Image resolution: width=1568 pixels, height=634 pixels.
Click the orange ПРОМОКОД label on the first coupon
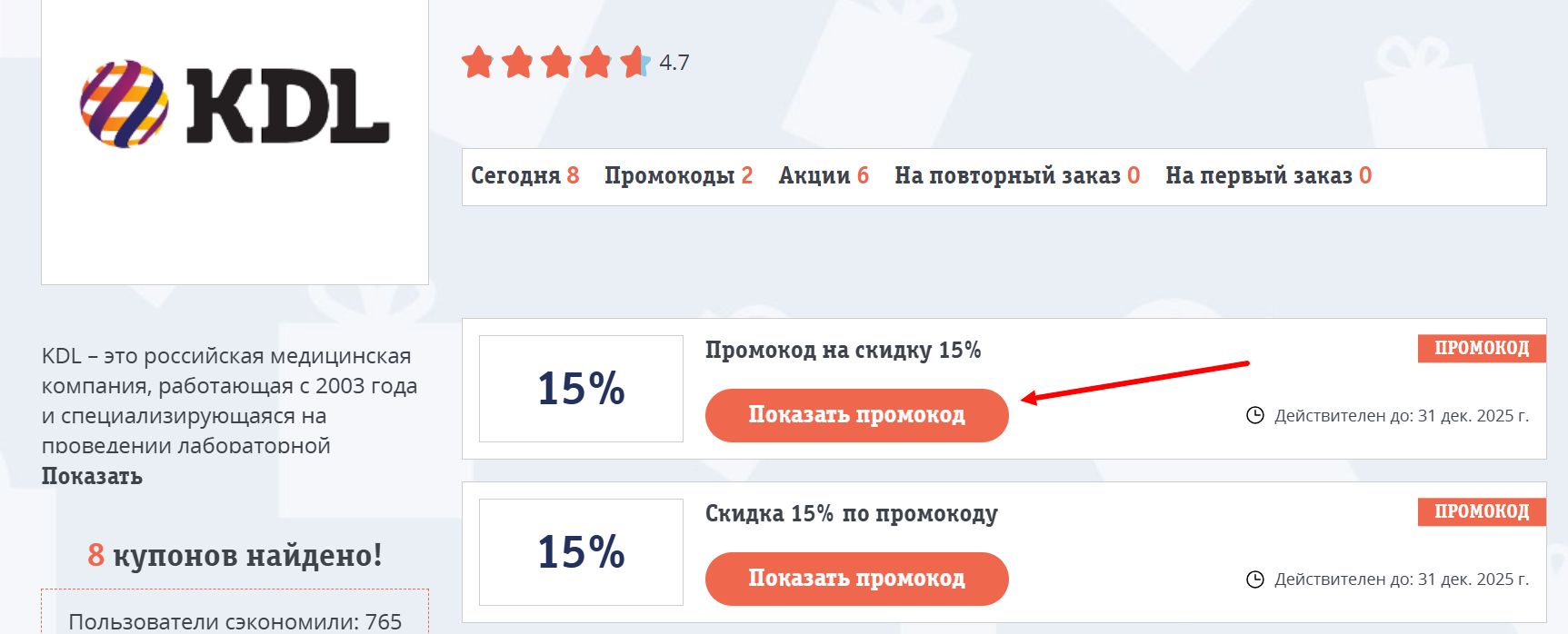[1481, 348]
